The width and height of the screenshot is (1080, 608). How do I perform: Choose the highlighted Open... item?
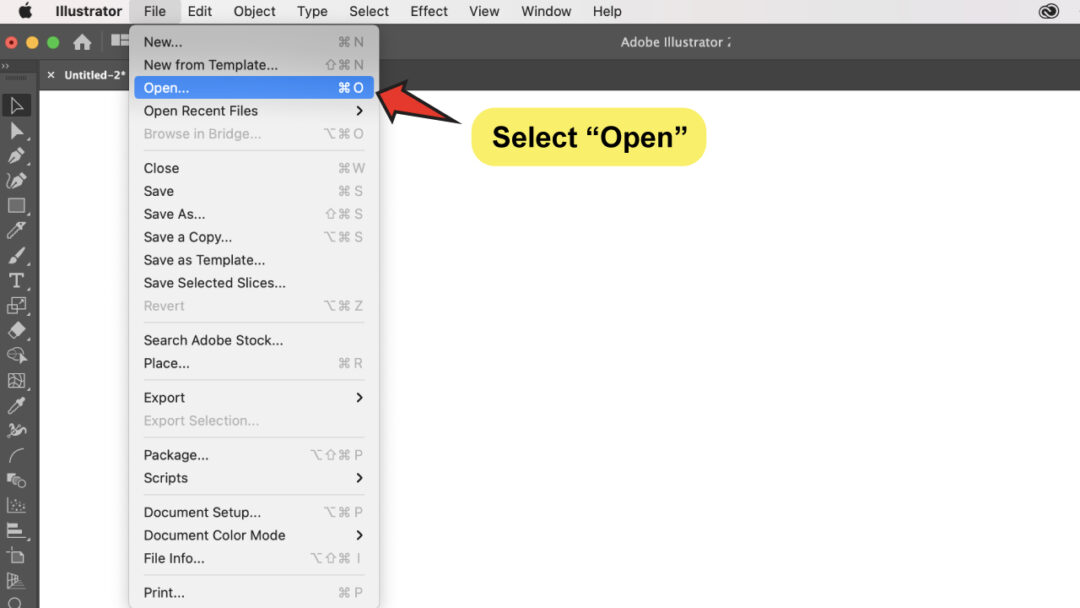(x=253, y=87)
